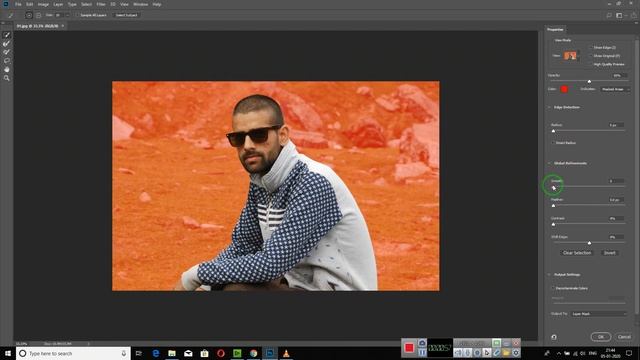The width and height of the screenshot is (640, 360).
Task: Click the red record button in recorder
Action: (x=409, y=348)
